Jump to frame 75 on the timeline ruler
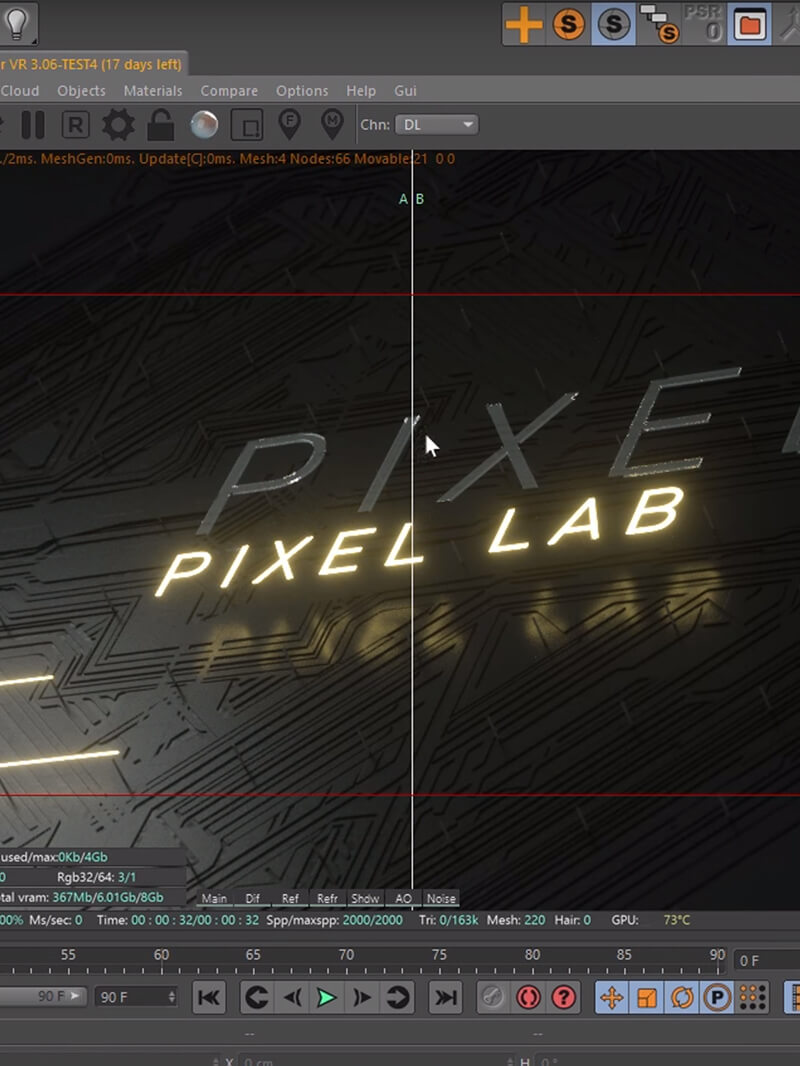 439,955
